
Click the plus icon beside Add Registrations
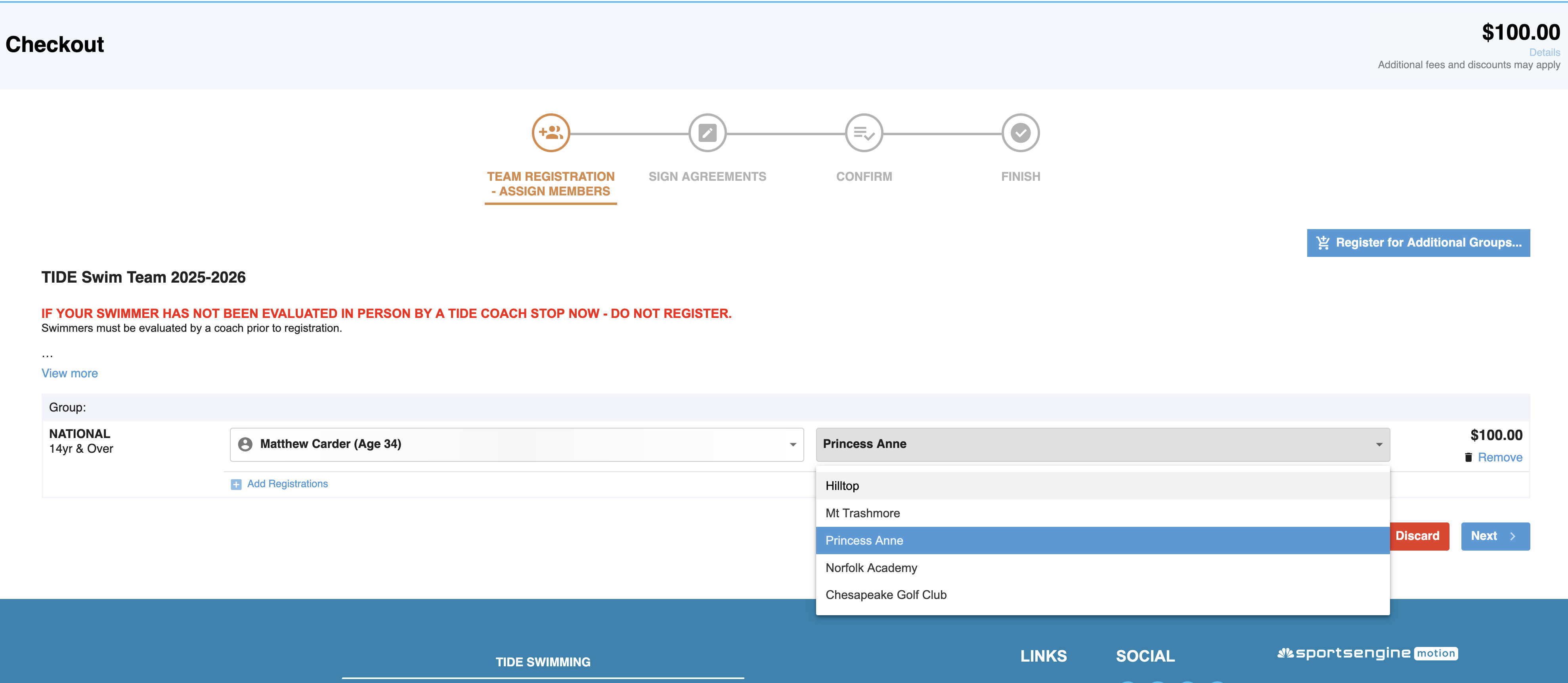(236, 484)
